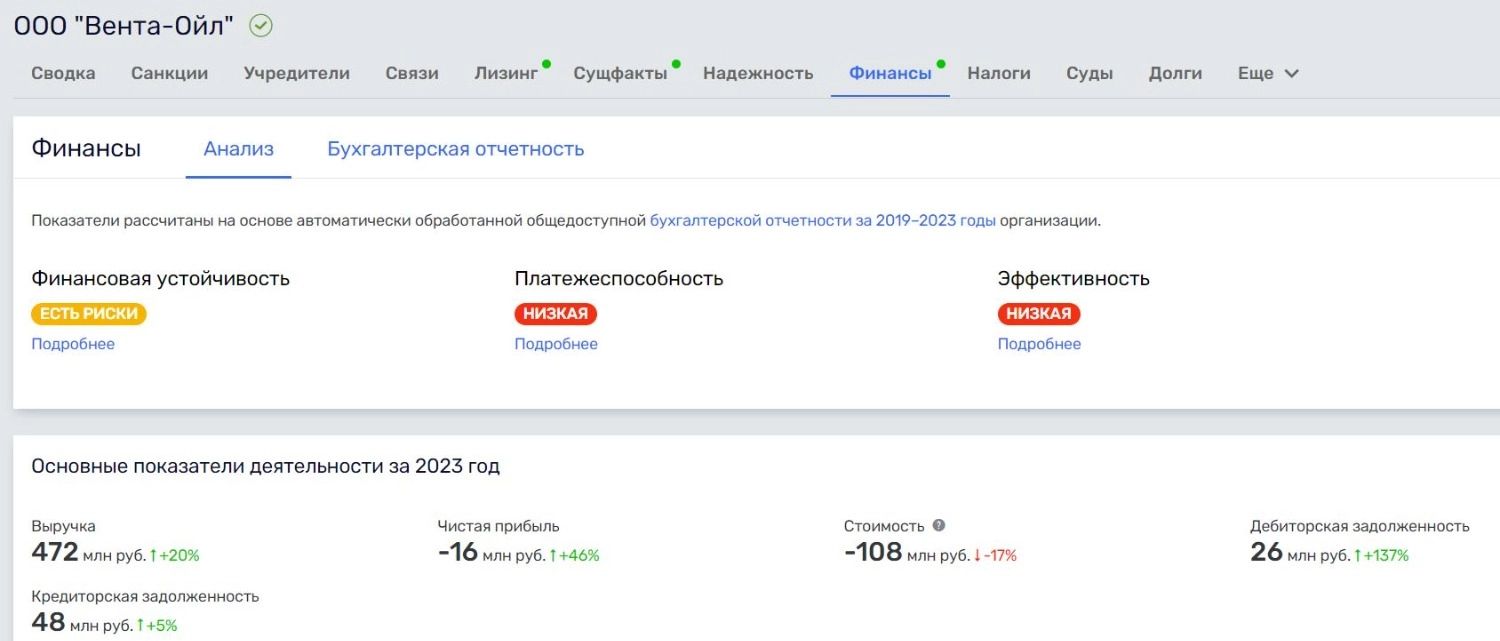The width and height of the screenshot is (1500, 641).
Task: Click Подробнее under Платежеспособность
Action: pos(556,344)
